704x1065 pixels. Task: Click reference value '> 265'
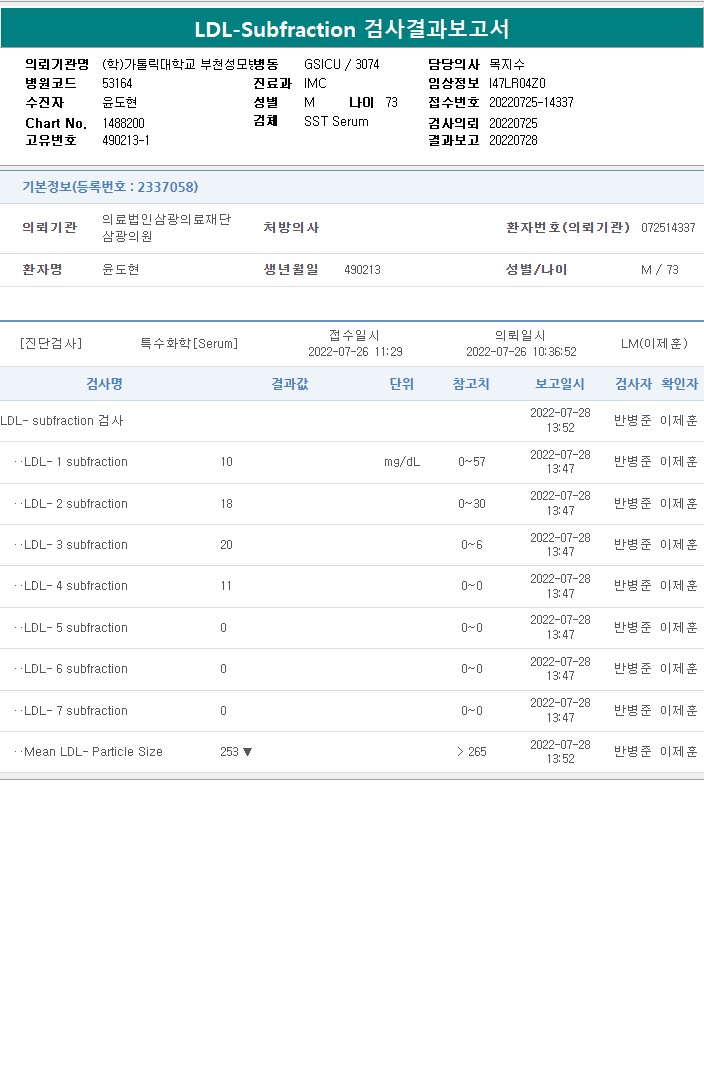pos(472,752)
